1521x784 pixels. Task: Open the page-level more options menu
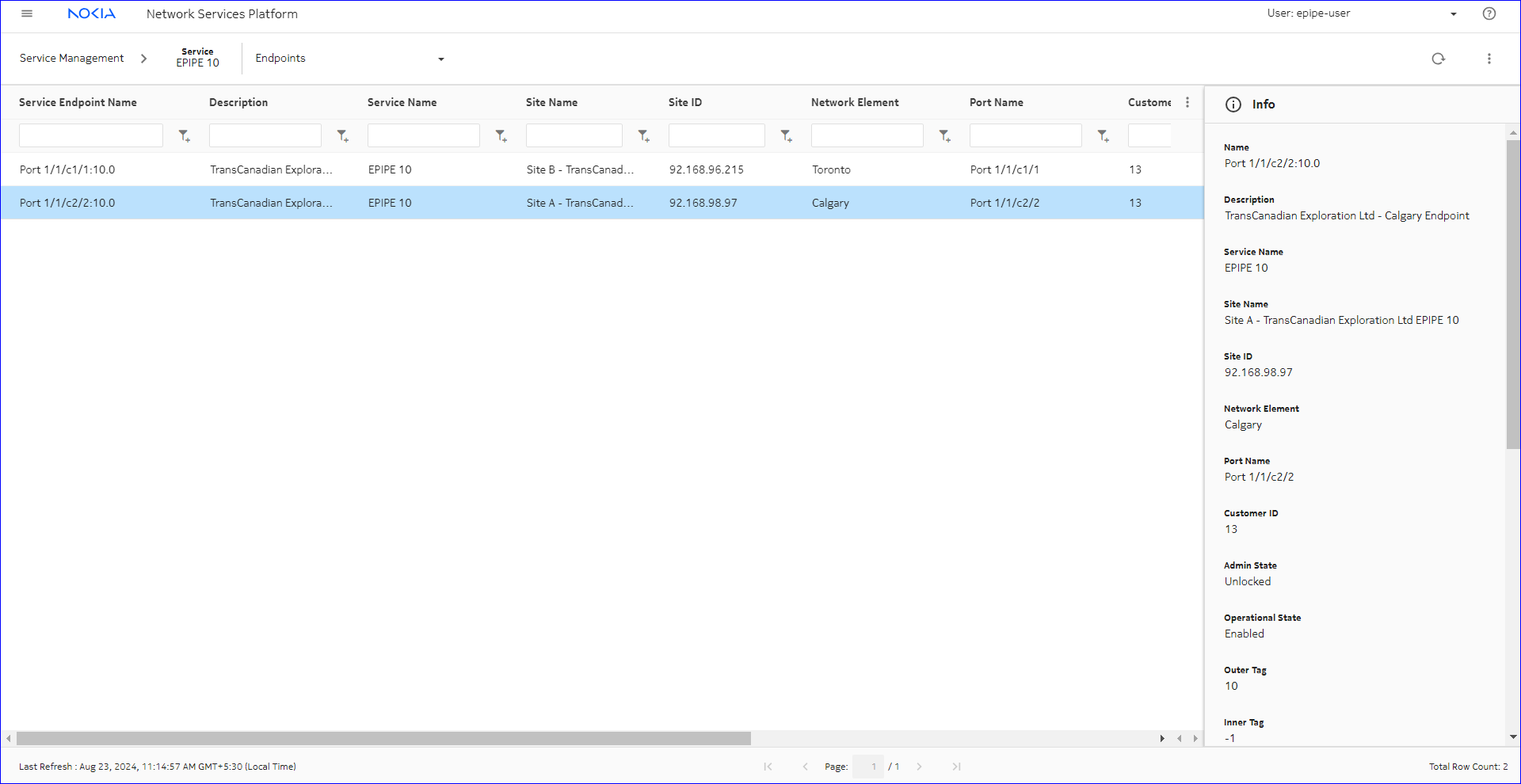pos(1489,59)
